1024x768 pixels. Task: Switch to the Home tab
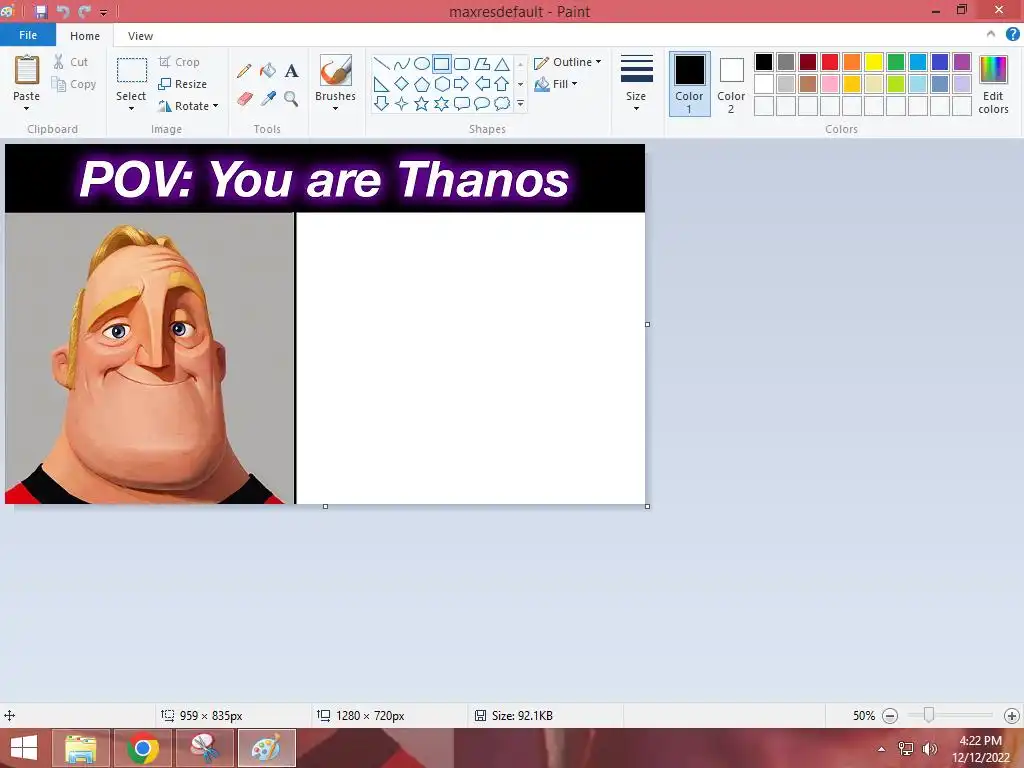point(85,36)
